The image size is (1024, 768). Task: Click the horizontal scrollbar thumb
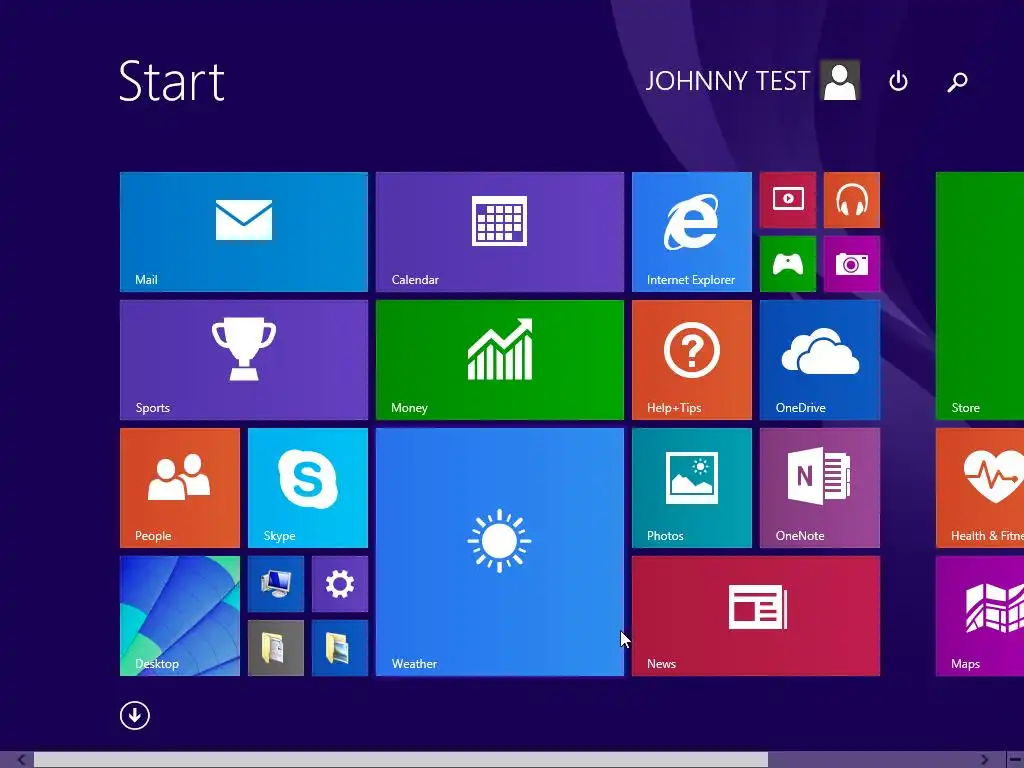400,760
